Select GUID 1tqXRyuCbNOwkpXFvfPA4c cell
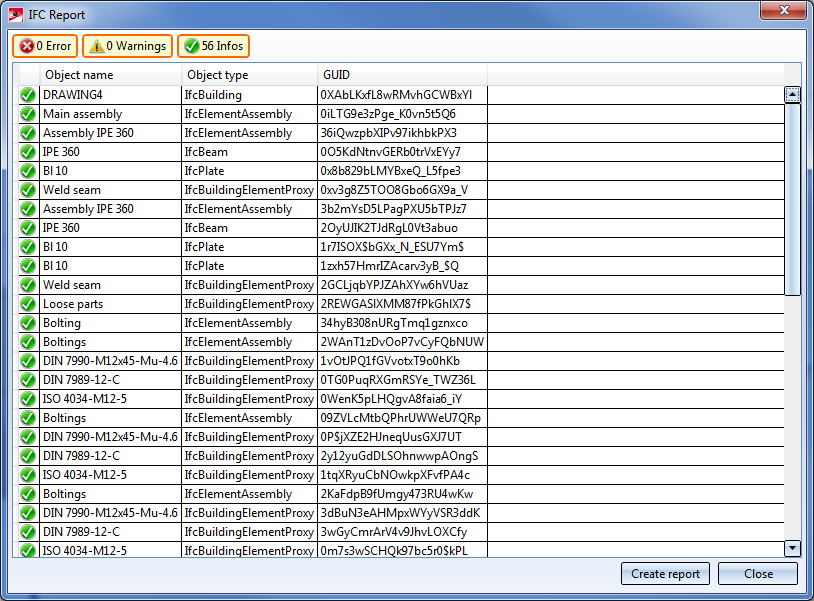 click(x=402, y=475)
